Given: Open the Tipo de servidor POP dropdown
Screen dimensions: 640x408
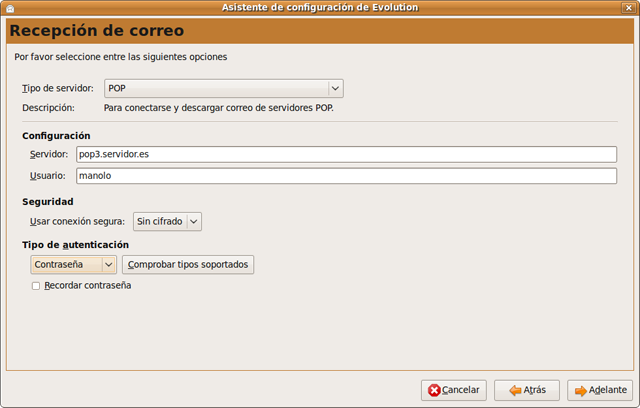Looking at the screenshot, I should [224, 88].
